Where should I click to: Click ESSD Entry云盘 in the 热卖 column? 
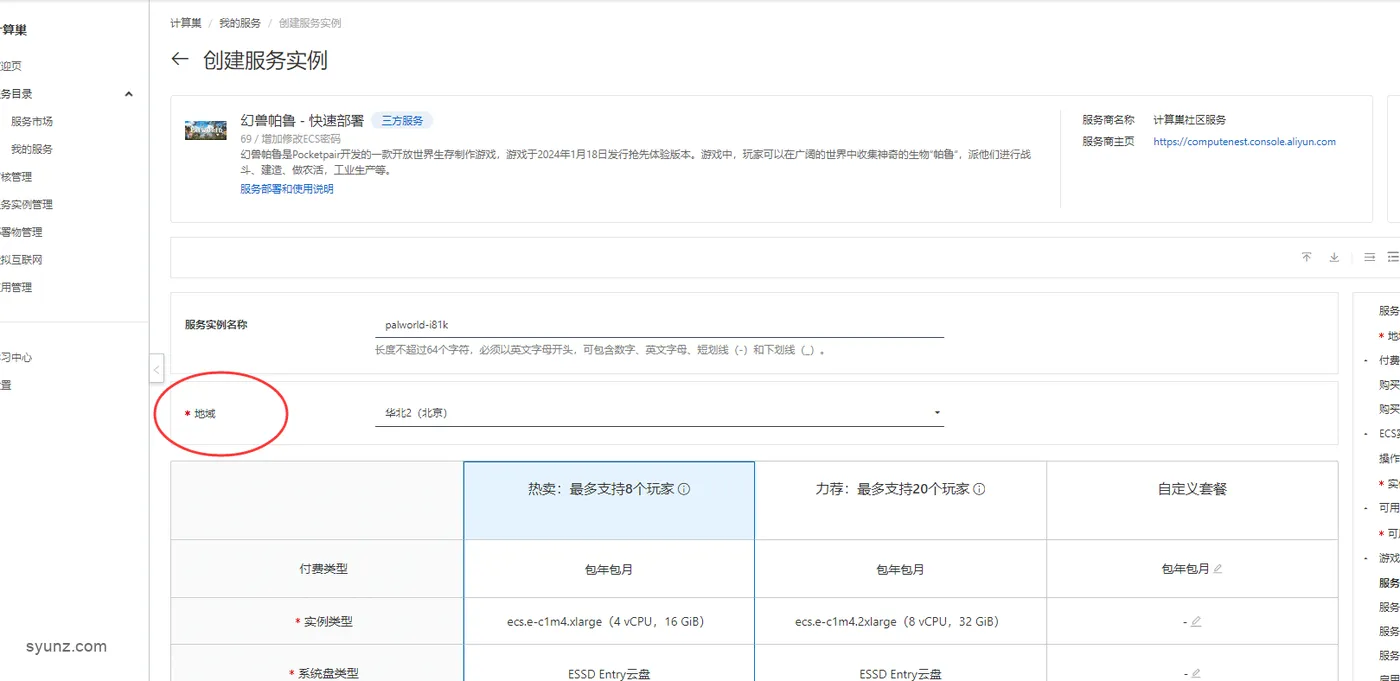point(609,673)
